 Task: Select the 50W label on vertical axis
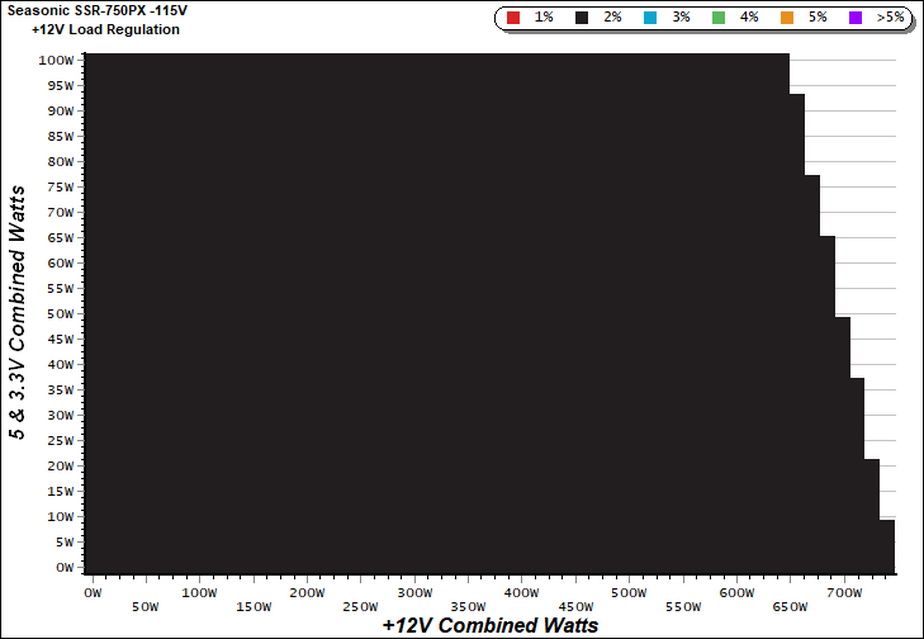[61, 314]
